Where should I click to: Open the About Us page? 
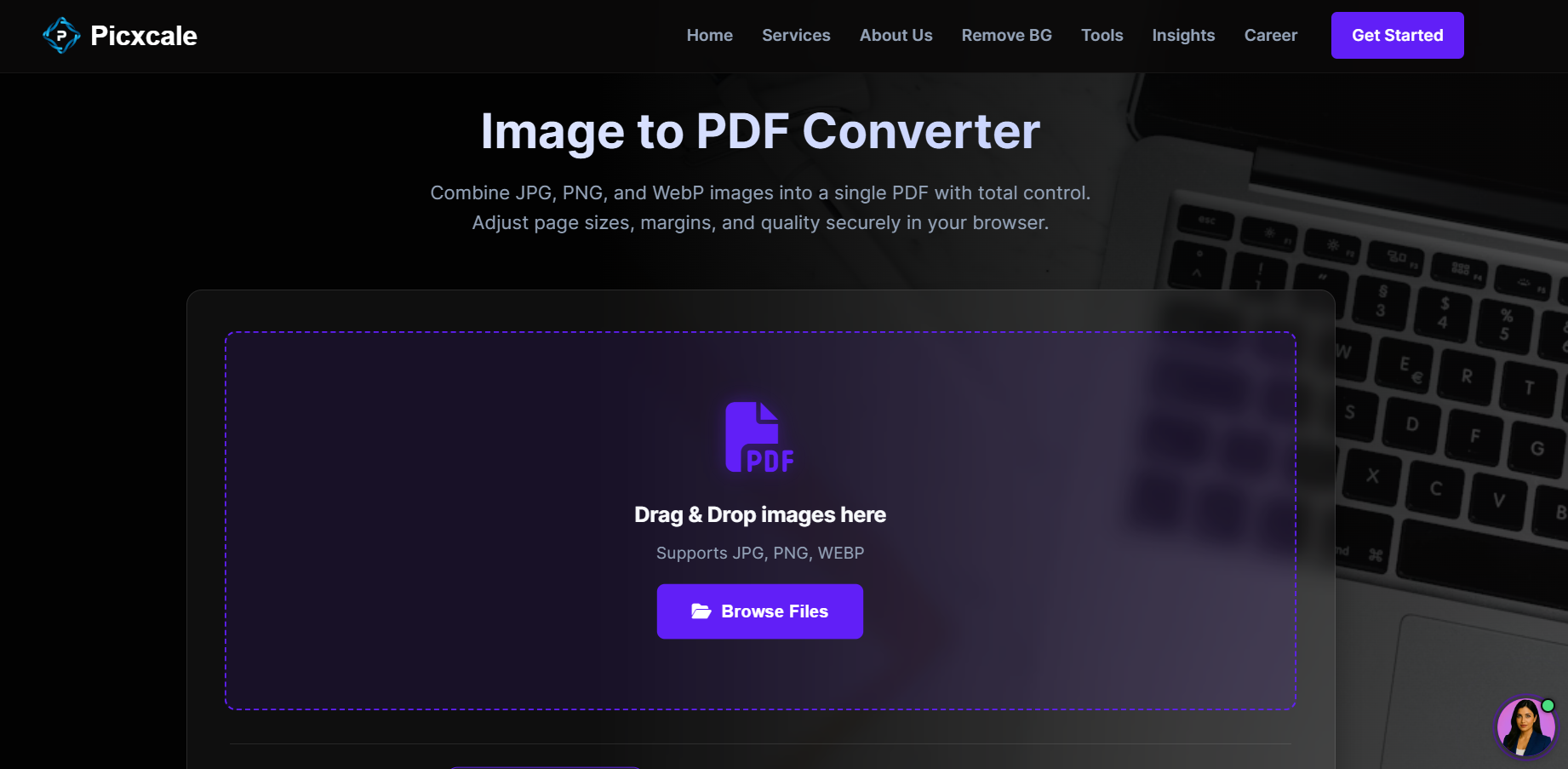click(896, 35)
